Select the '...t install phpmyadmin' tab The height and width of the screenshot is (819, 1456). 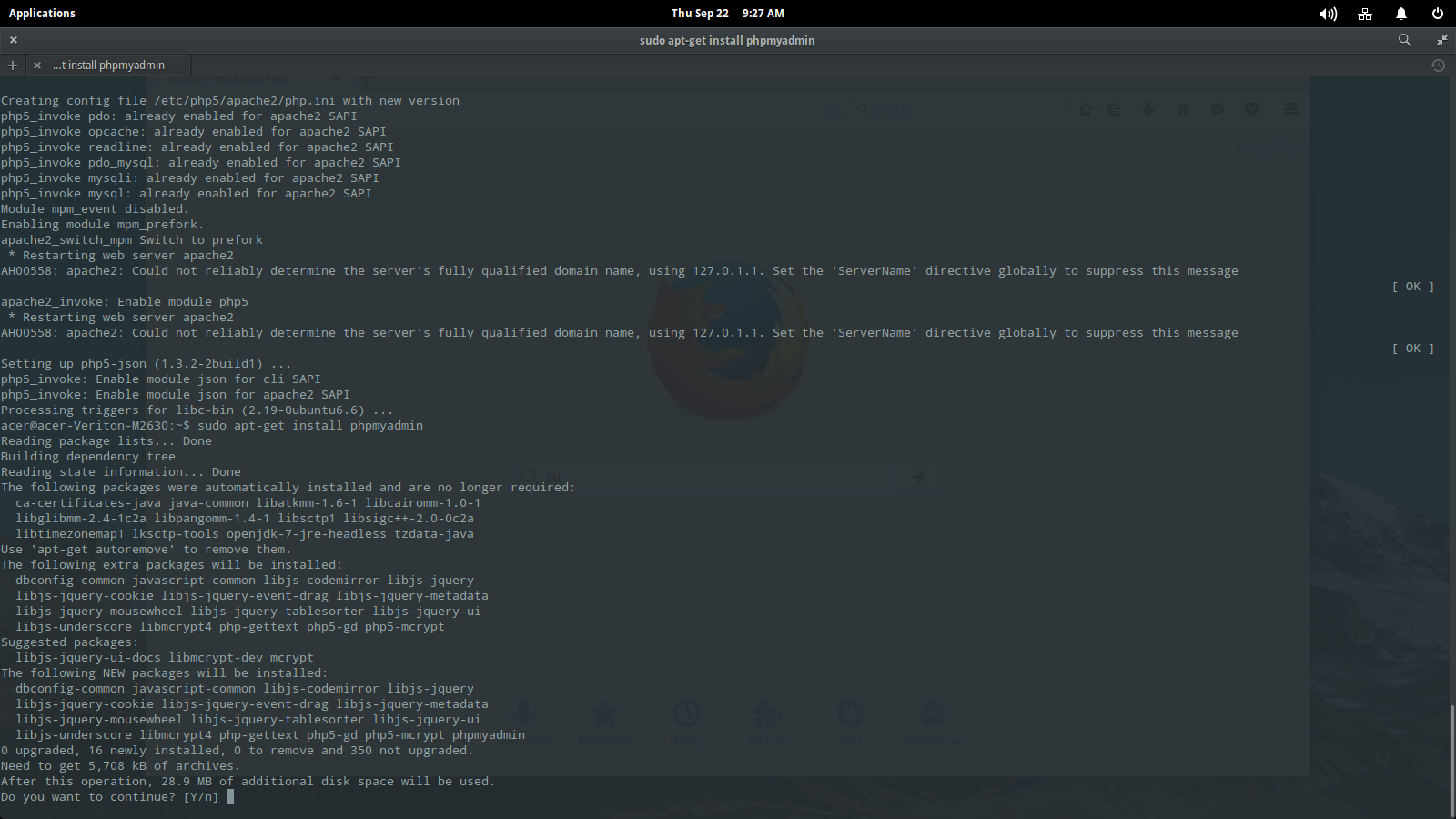pyautogui.click(x=109, y=66)
